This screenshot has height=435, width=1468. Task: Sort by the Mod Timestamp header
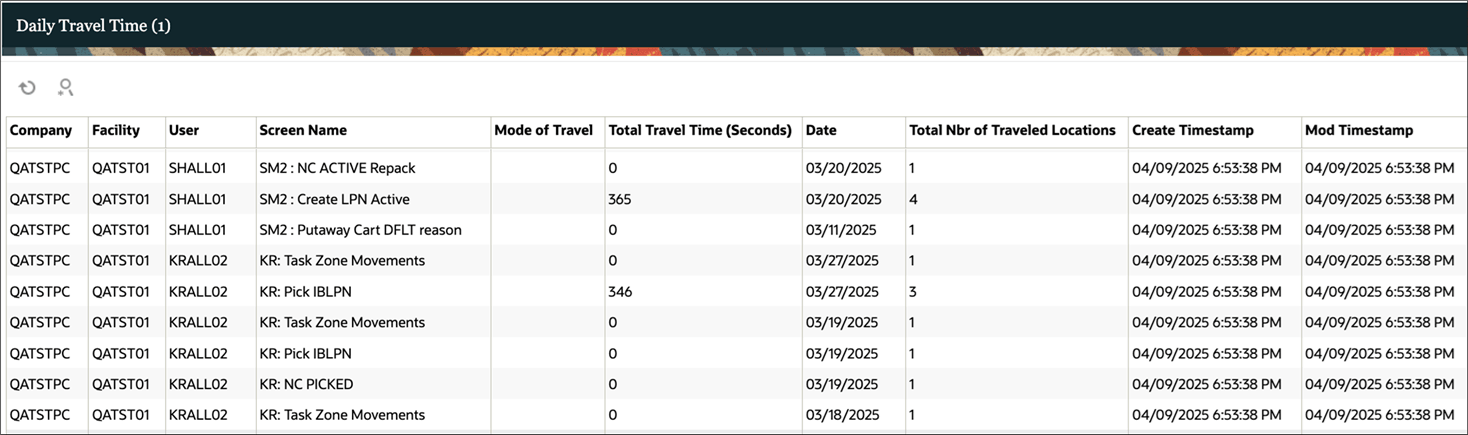(1359, 130)
